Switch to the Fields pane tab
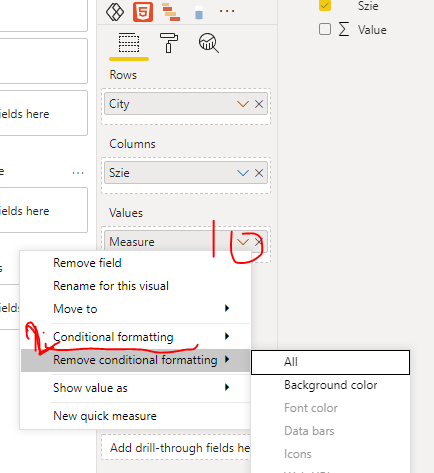 click(x=129, y=43)
